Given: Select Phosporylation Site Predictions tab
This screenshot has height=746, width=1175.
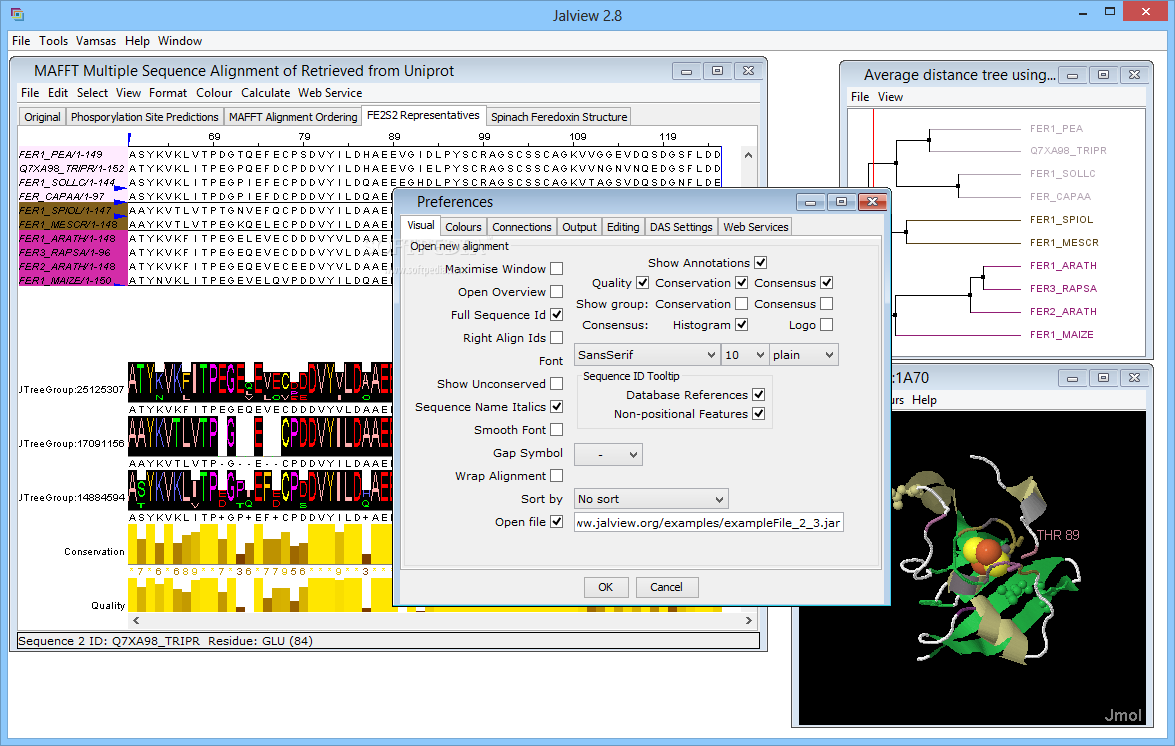Looking at the screenshot, I should 145,117.
